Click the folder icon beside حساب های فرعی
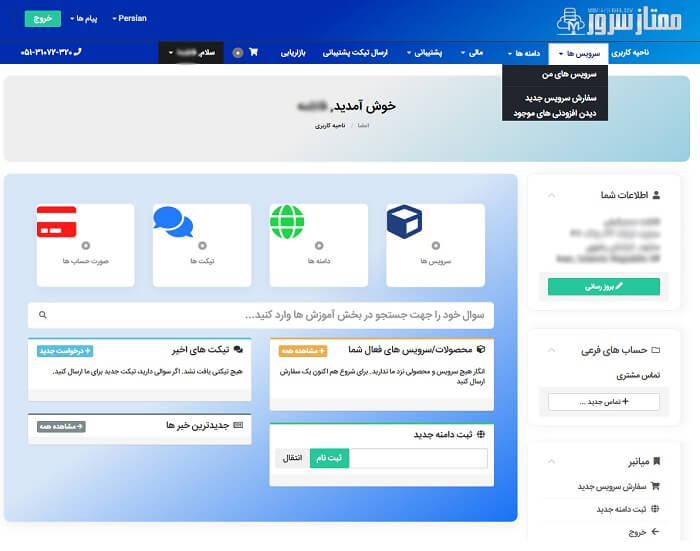700x551 pixels. [x=656, y=350]
